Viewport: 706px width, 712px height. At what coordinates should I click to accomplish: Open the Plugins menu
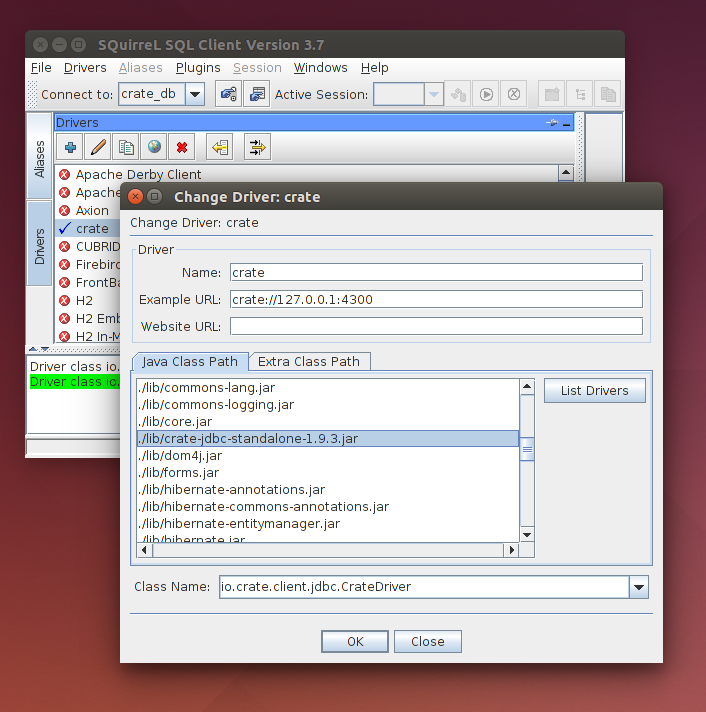(x=198, y=68)
